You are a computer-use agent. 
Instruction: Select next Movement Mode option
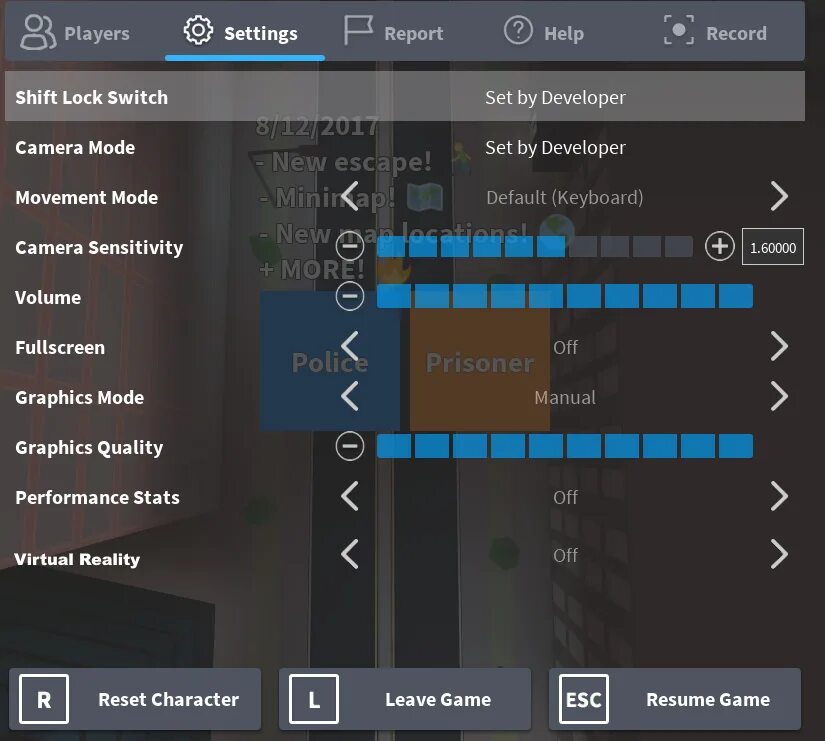[x=779, y=196]
